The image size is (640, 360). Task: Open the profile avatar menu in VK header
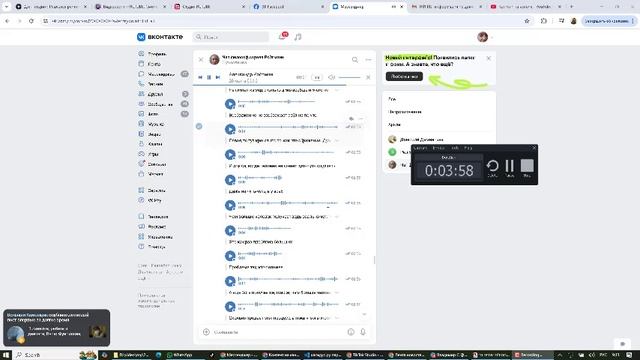coord(485,37)
